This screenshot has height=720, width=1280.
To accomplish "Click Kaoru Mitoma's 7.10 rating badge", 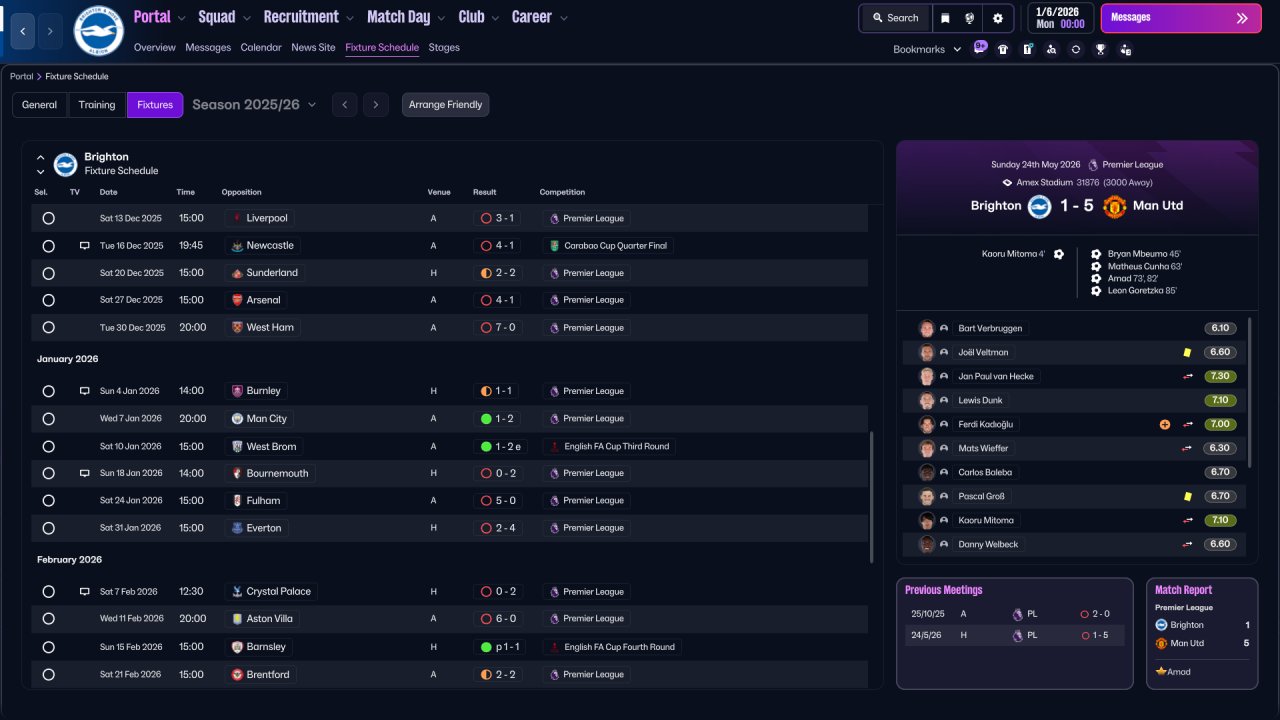I will (1220, 520).
